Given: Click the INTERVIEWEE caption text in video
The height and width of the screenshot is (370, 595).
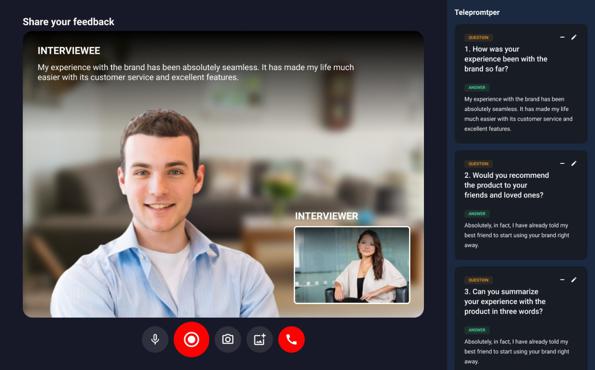Looking at the screenshot, I should (x=69, y=51).
